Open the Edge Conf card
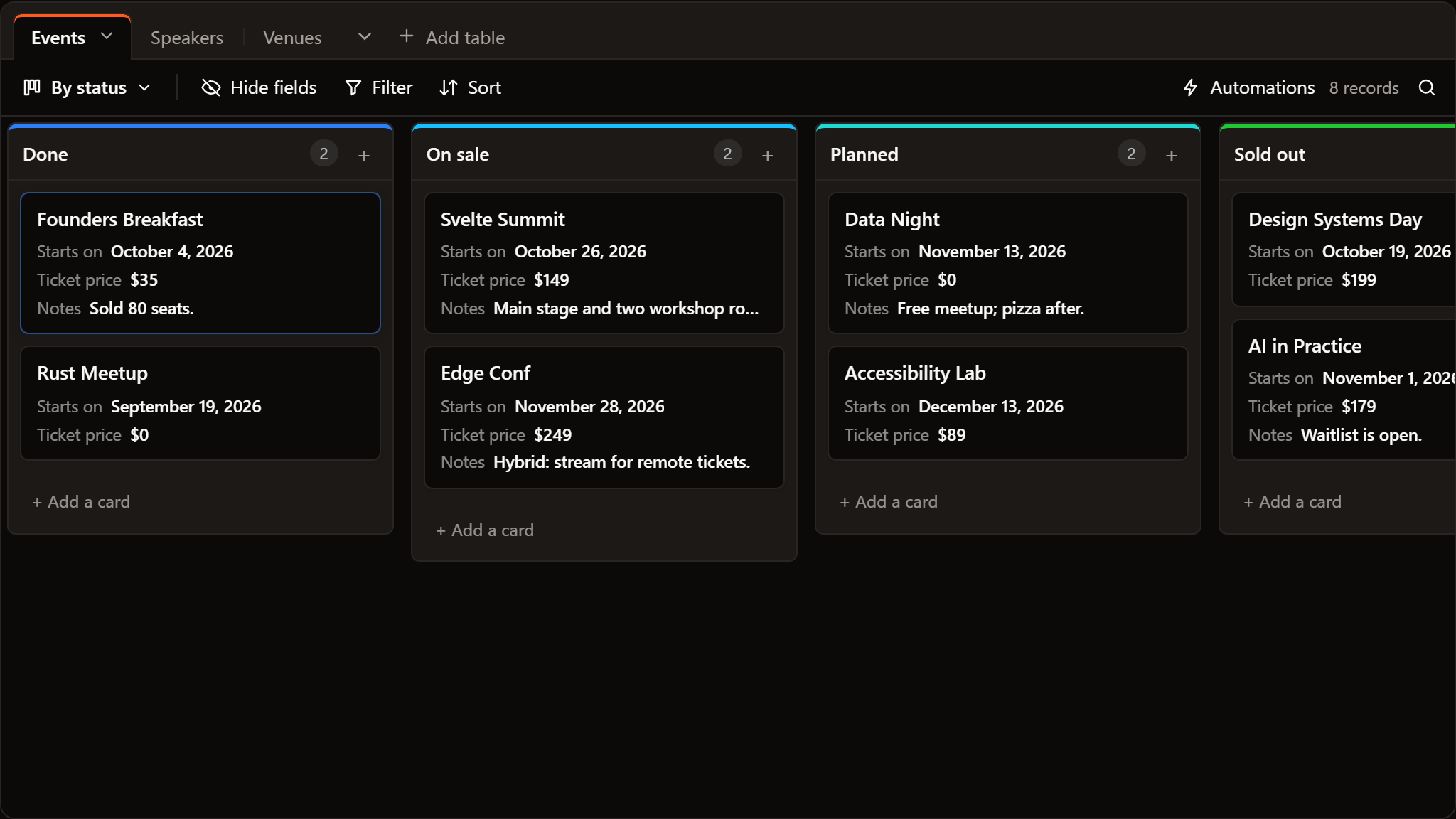This screenshot has width=1456, height=819. (x=604, y=417)
